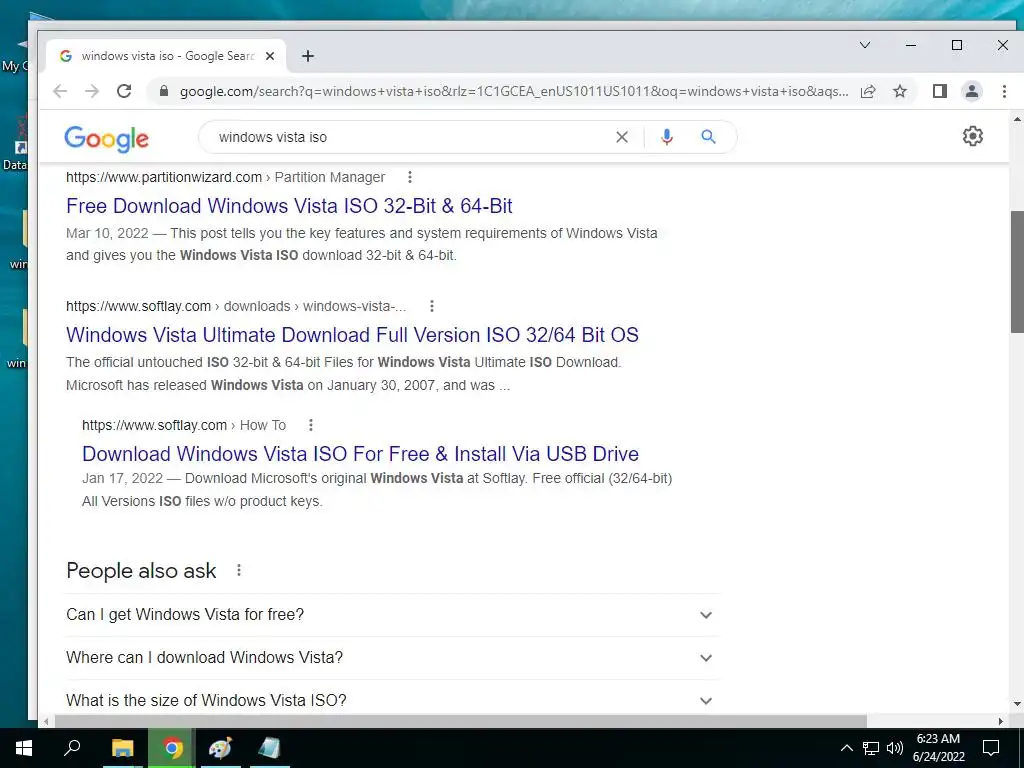The image size is (1024, 768).
Task: Open the notification center icon
Action: [991, 748]
